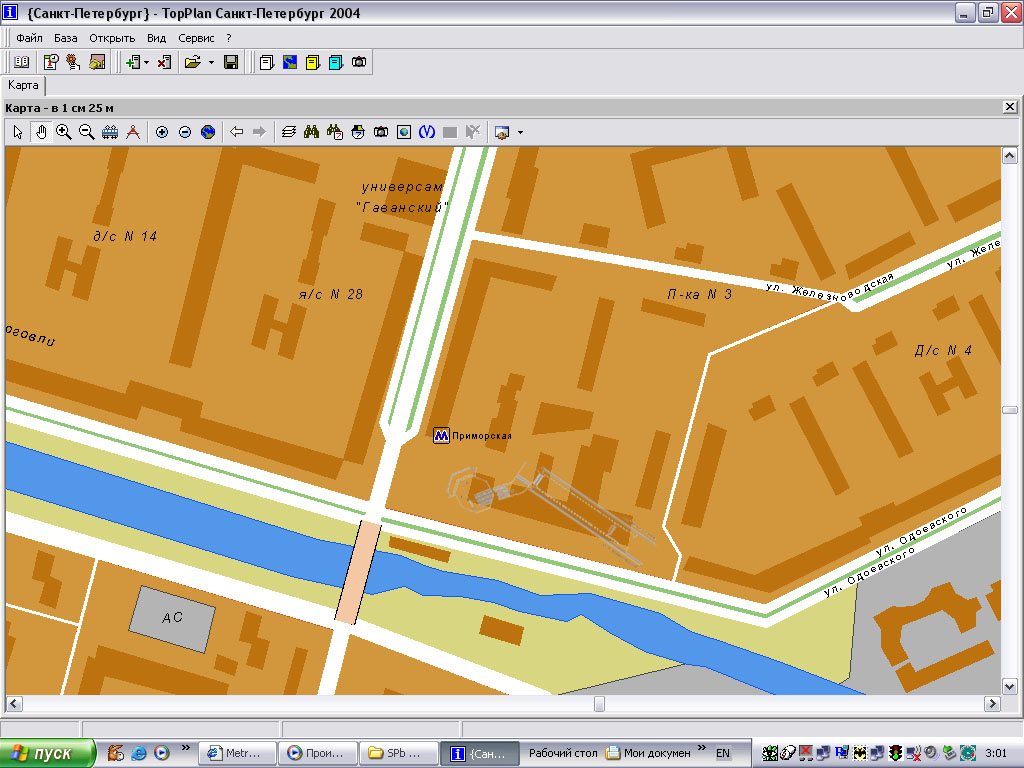1024x768 pixels.
Task: Click the round minus zoom button
Action: click(185, 132)
